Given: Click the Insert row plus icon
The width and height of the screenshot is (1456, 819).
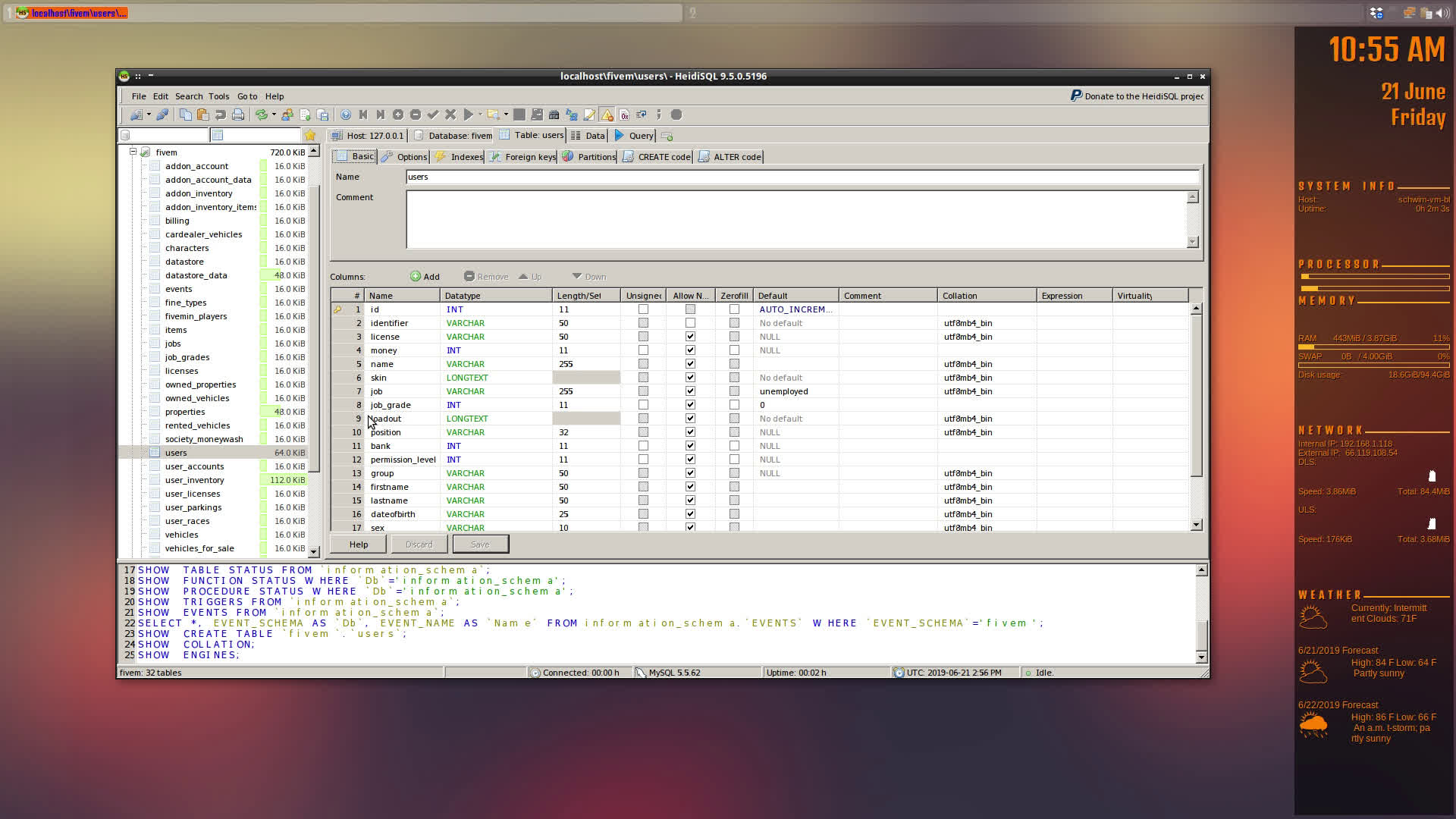Looking at the screenshot, I should point(398,115).
